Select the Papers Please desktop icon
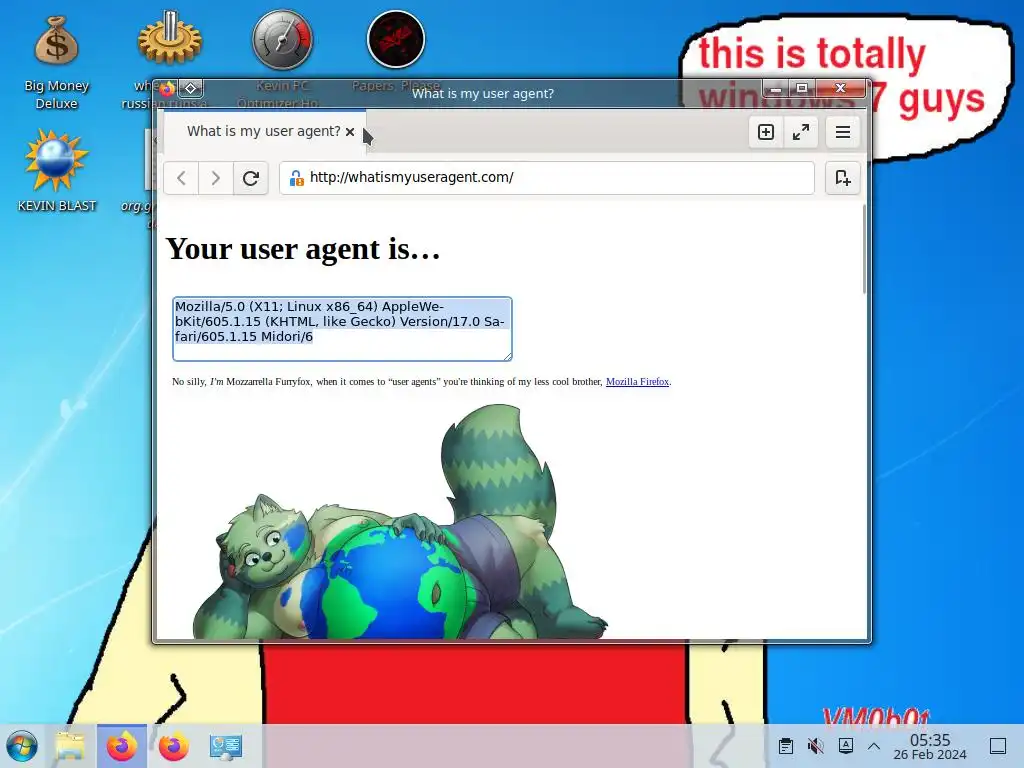Screen dimensions: 1024x768 pyautogui.click(x=396, y=39)
